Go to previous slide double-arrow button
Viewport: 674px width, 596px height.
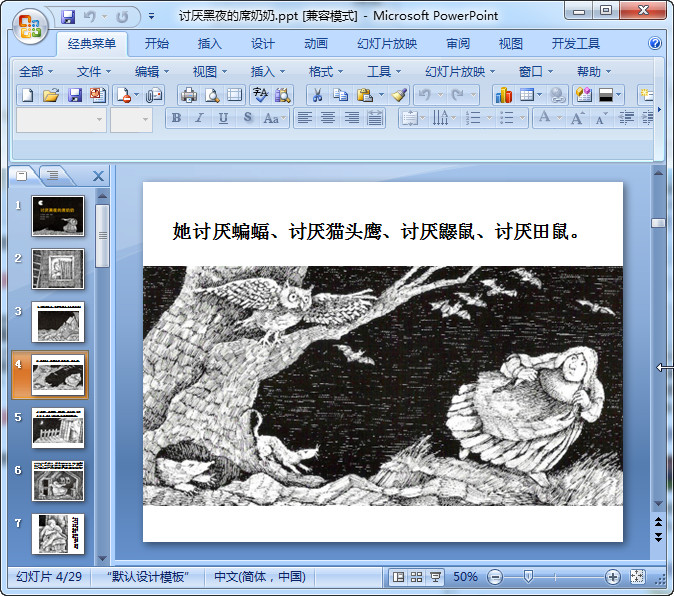point(658,522)
